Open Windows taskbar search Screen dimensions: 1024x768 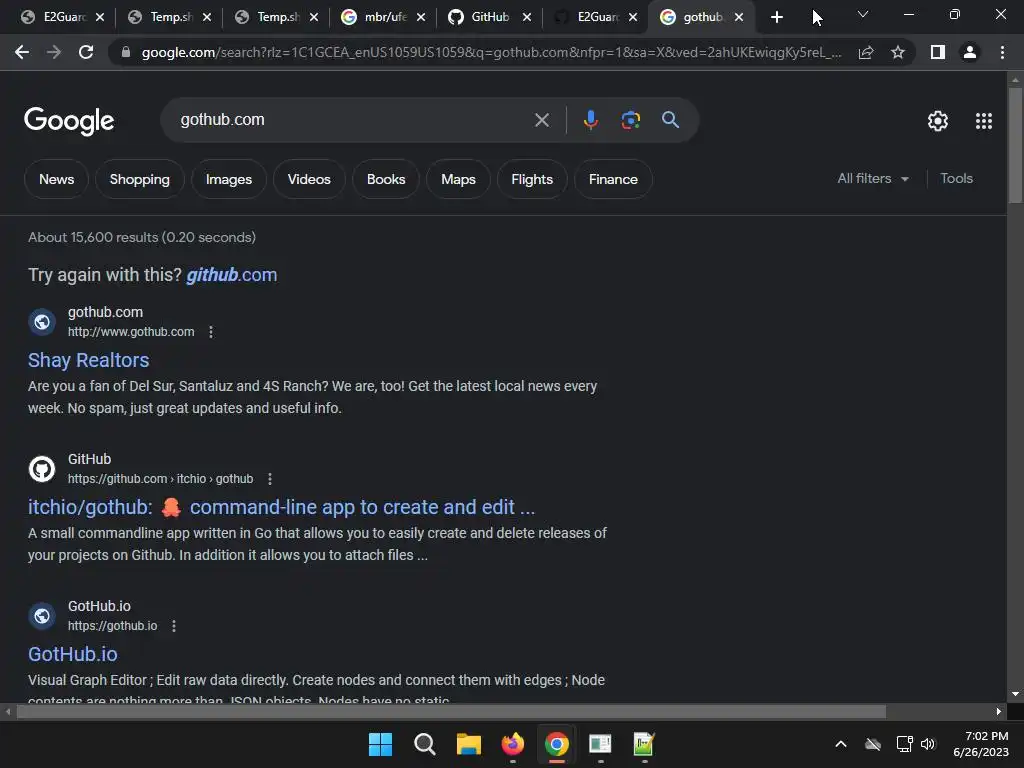click(424, 744)
